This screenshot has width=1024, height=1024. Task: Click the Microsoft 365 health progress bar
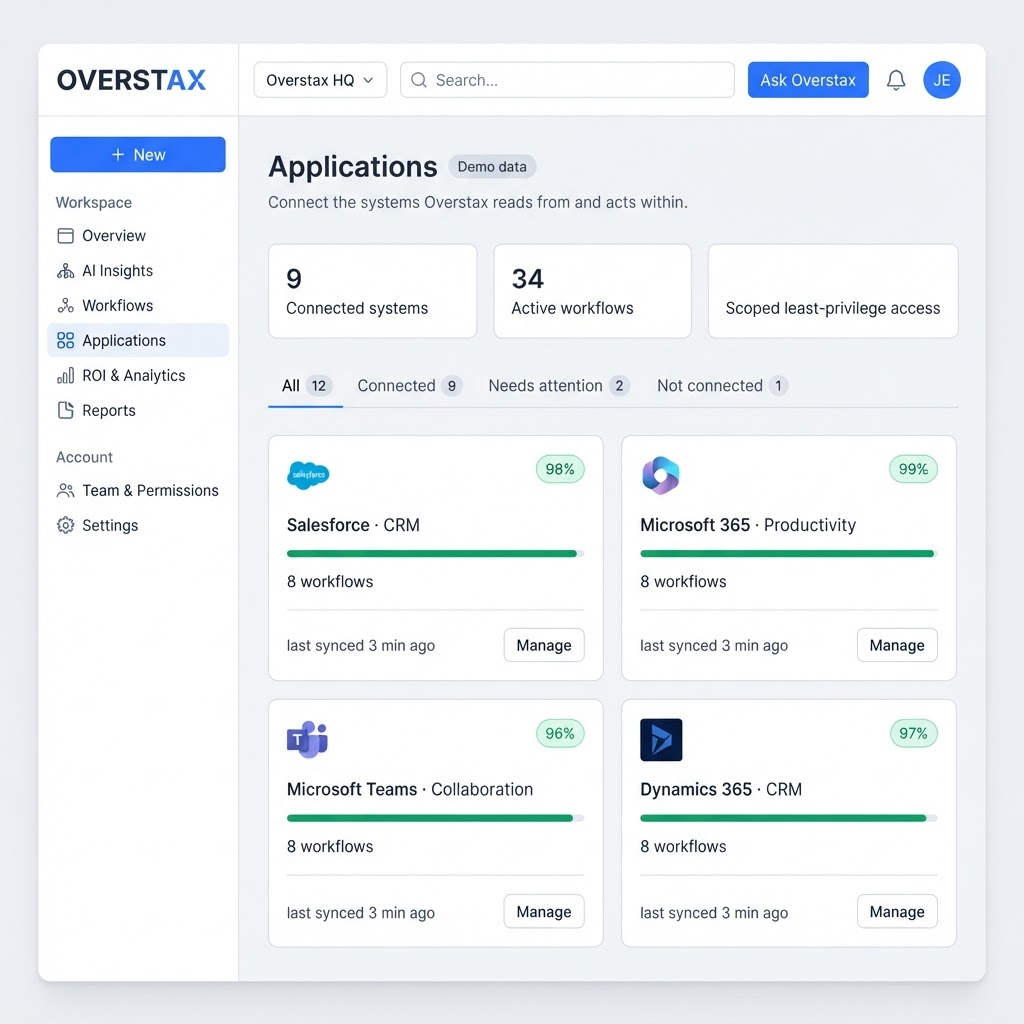point(789,554)
